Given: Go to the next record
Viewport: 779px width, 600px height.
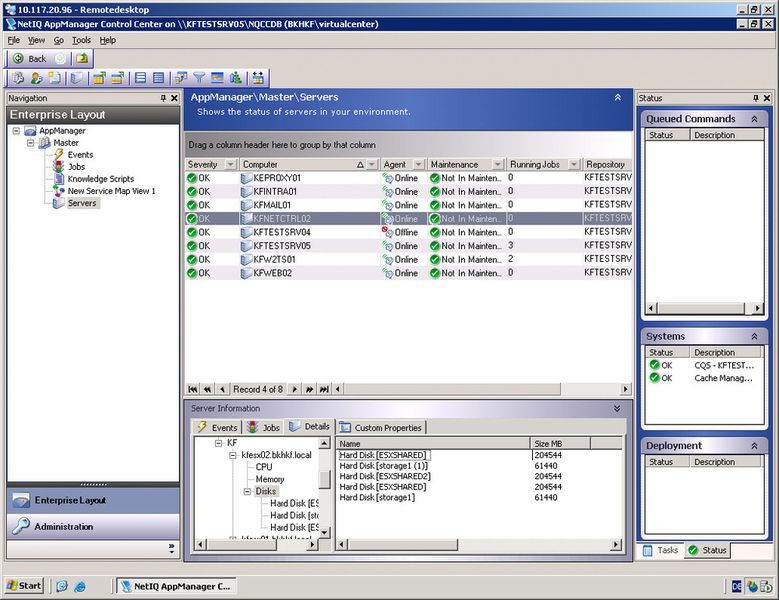Looking at the screenshot, I should pyautogui.click(x=295, y=389).
